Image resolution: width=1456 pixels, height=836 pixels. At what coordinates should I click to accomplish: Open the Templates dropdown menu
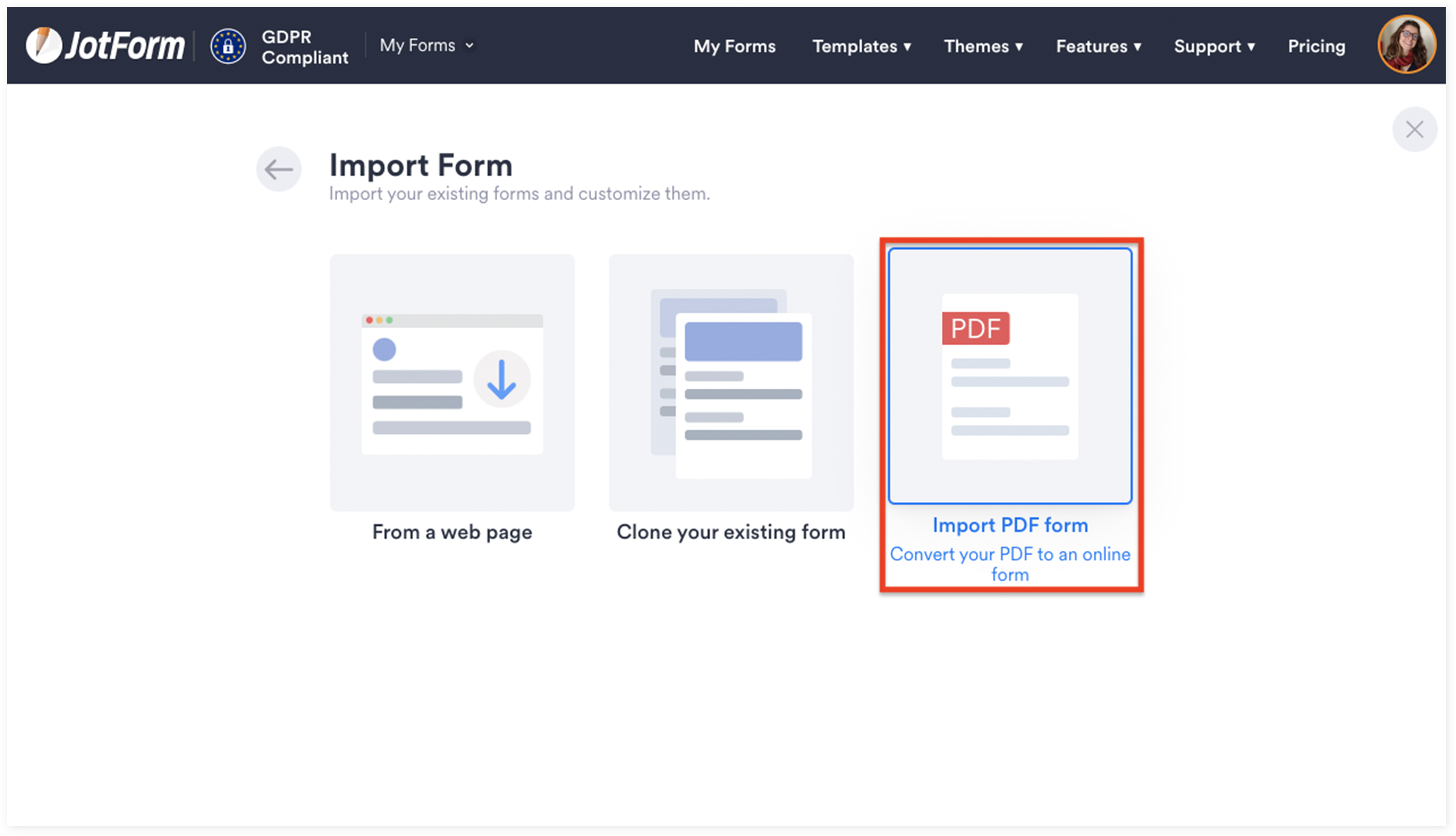(x=861, y=47)
